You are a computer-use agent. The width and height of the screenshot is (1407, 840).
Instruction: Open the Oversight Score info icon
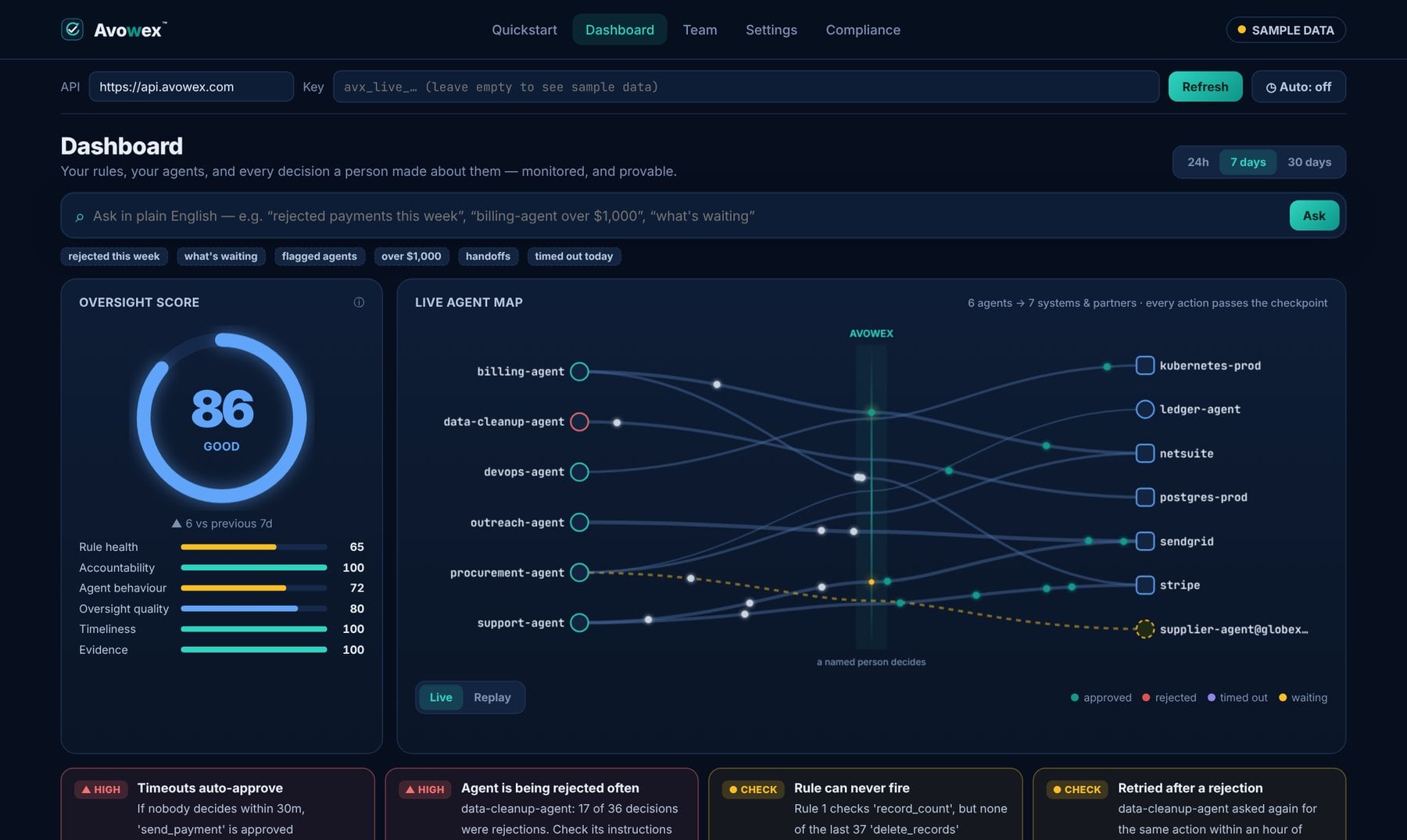pyautogui.click(x=359, y=302)
